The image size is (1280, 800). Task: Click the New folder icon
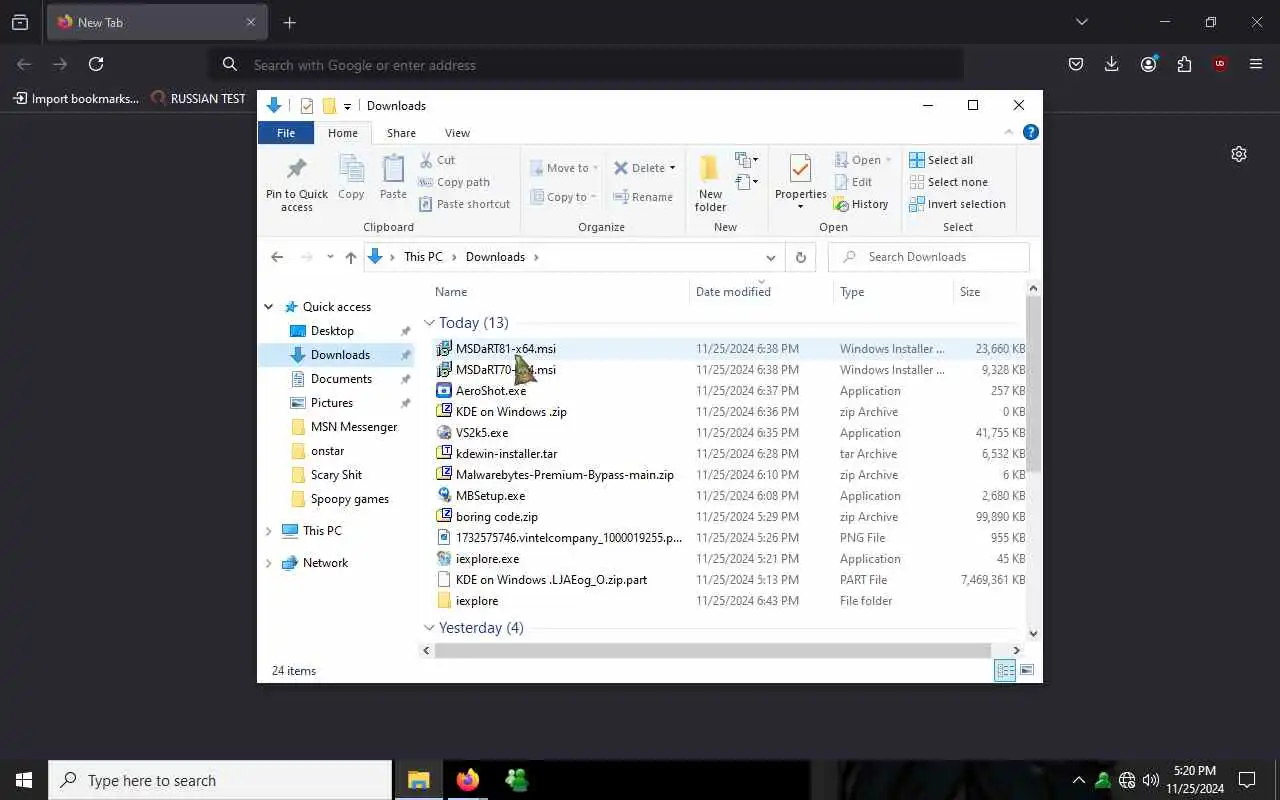pos(710,168)
